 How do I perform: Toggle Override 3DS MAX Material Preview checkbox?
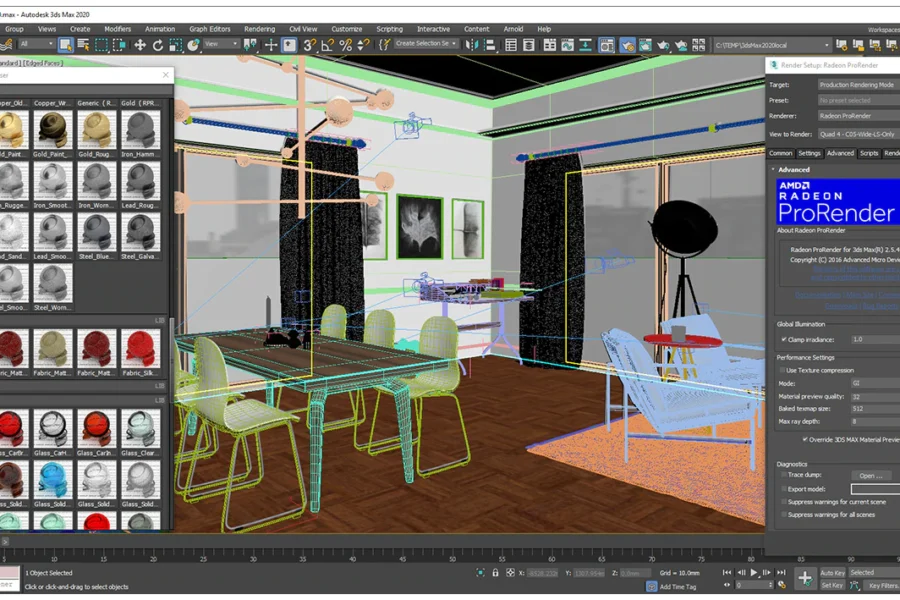pos(806,439)
